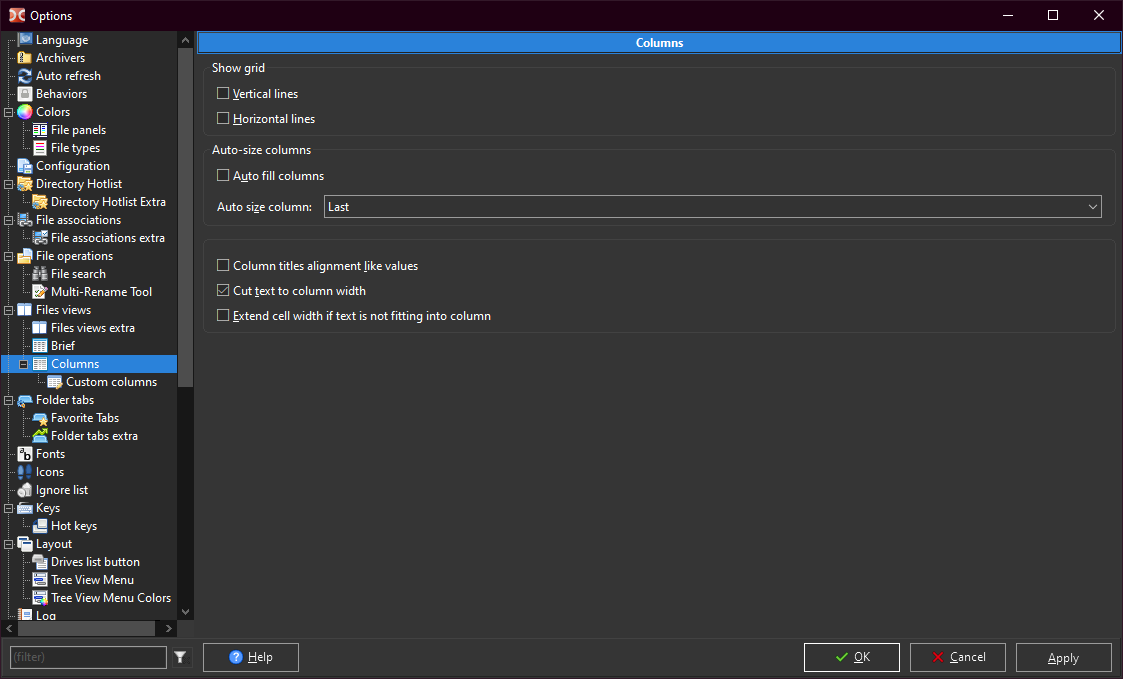This screenshot has width=1123, height=679.
Task: Click the Colors palette icon in tree
Action: click(25, 112)
